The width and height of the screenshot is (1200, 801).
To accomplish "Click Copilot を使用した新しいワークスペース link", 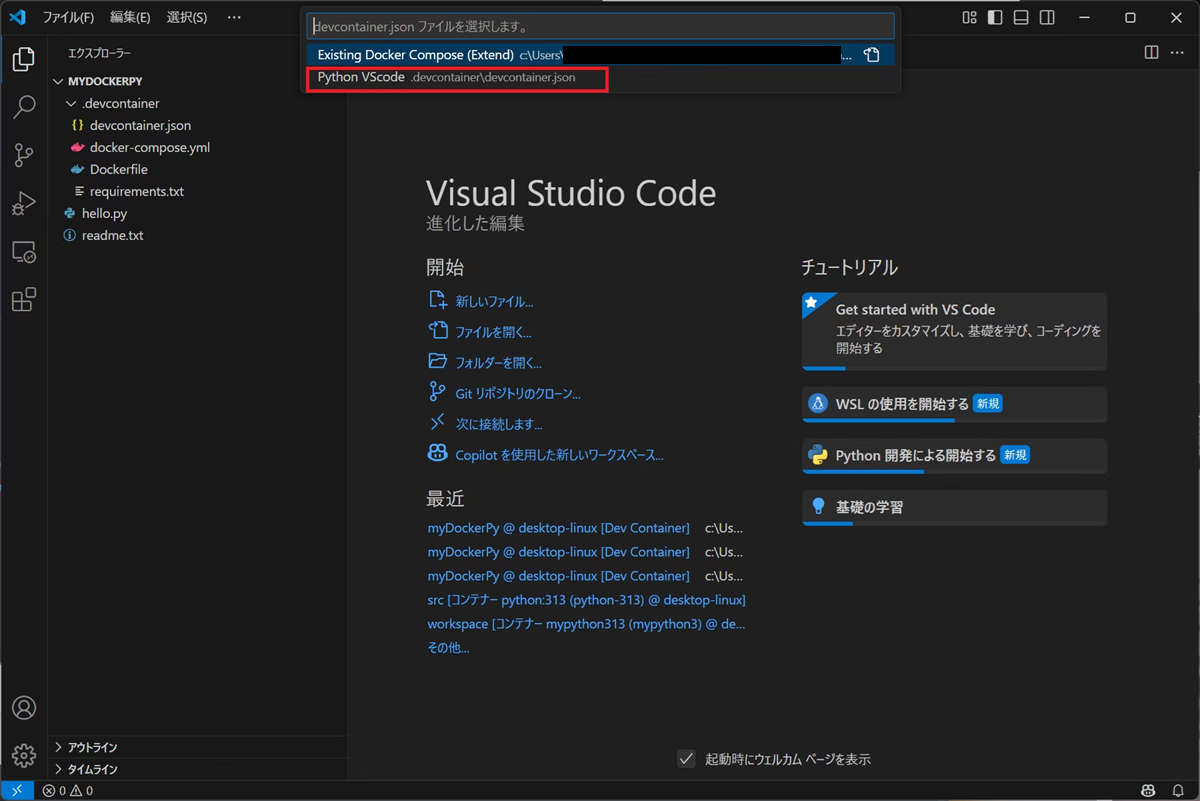I will (559, 455).
